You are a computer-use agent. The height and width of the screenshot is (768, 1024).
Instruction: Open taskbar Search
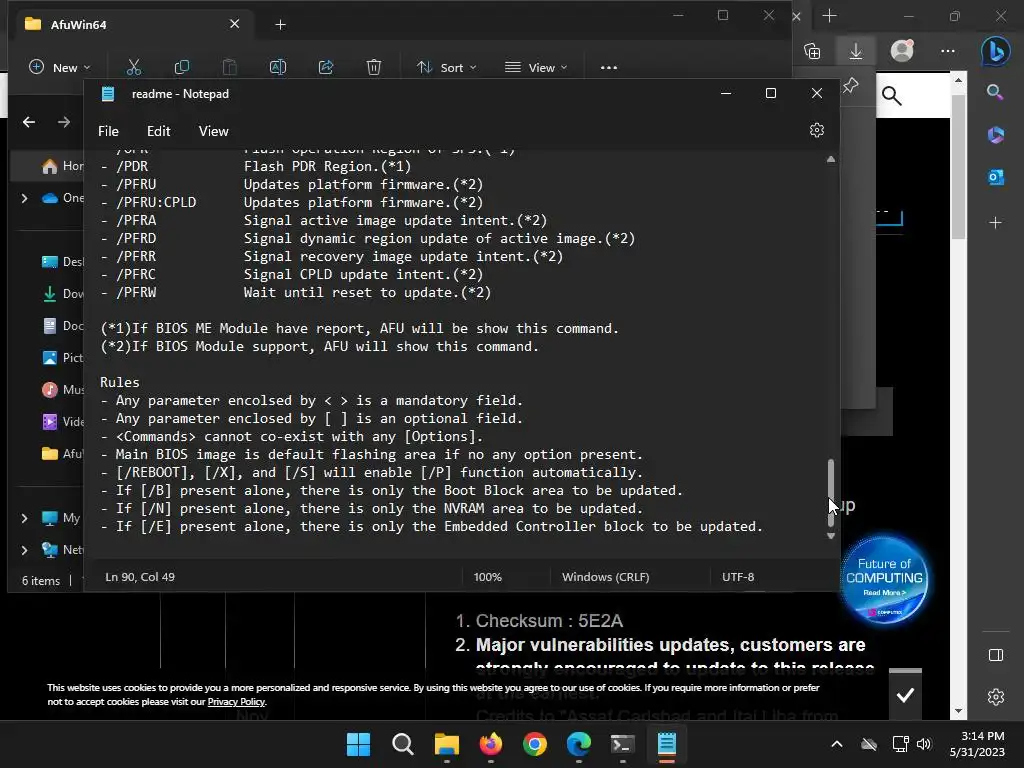pos(402,744)
